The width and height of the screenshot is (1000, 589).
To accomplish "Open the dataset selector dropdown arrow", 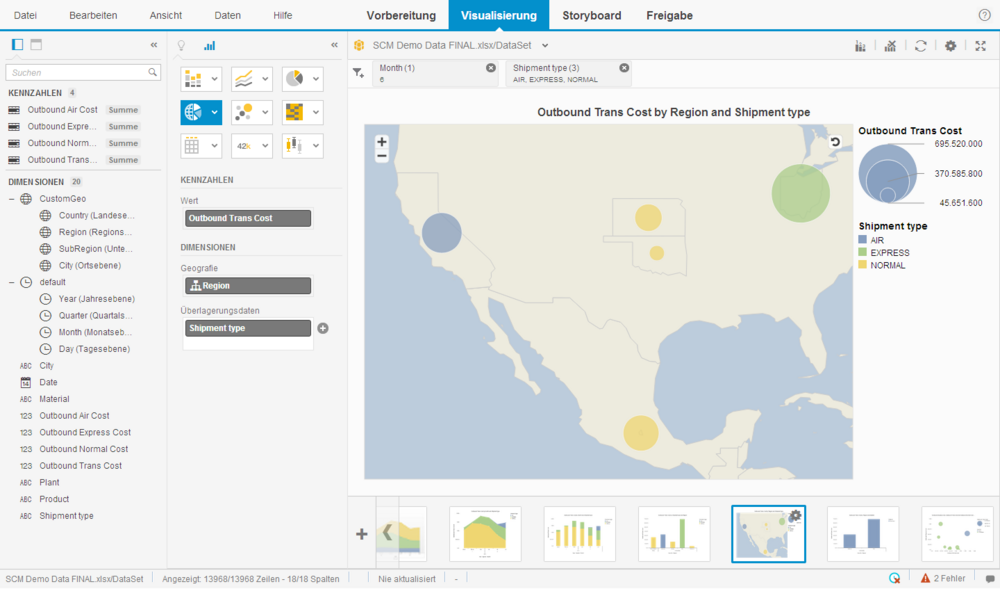I will click(545, 45).
